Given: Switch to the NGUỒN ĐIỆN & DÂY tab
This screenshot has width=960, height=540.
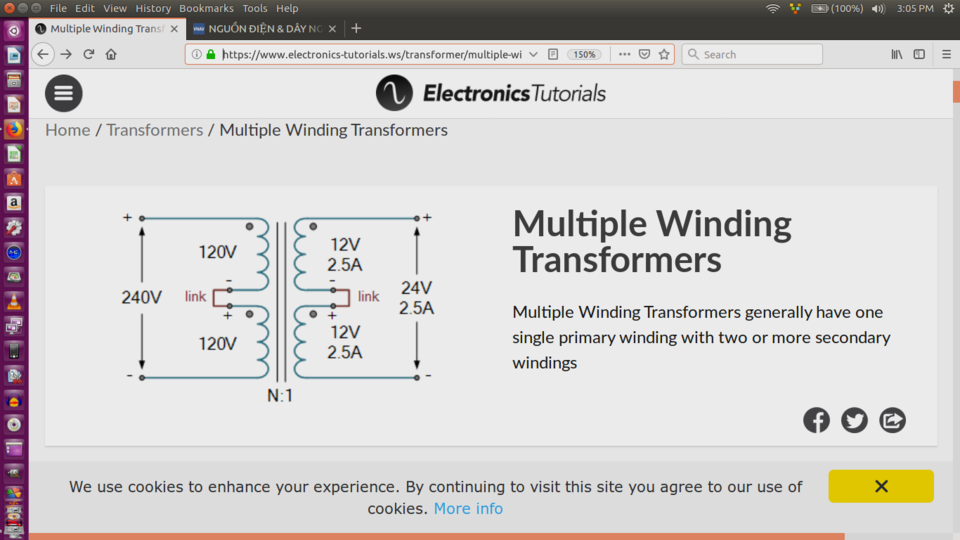Looking at the screenshot, I should (263, 29).
